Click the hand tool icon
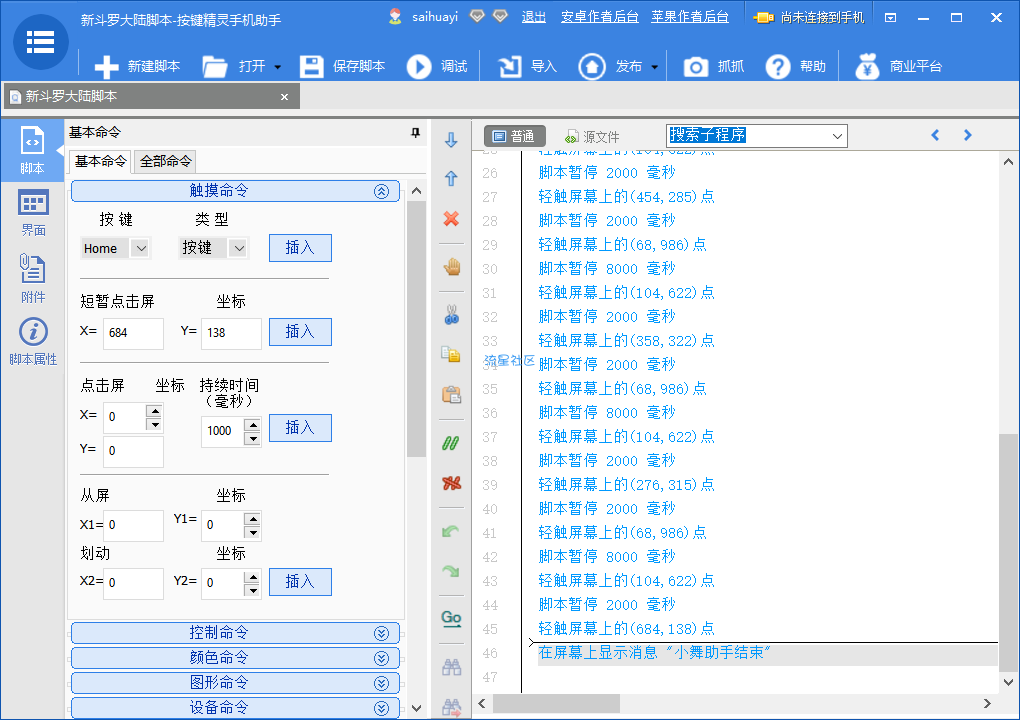Screen dimensions: 1020x720 (x=451, y=267)
